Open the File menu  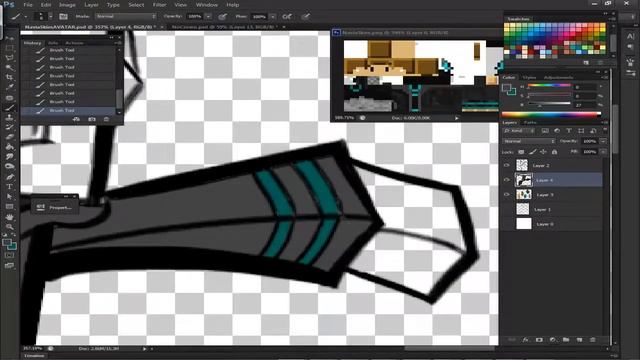pos(28,5)
